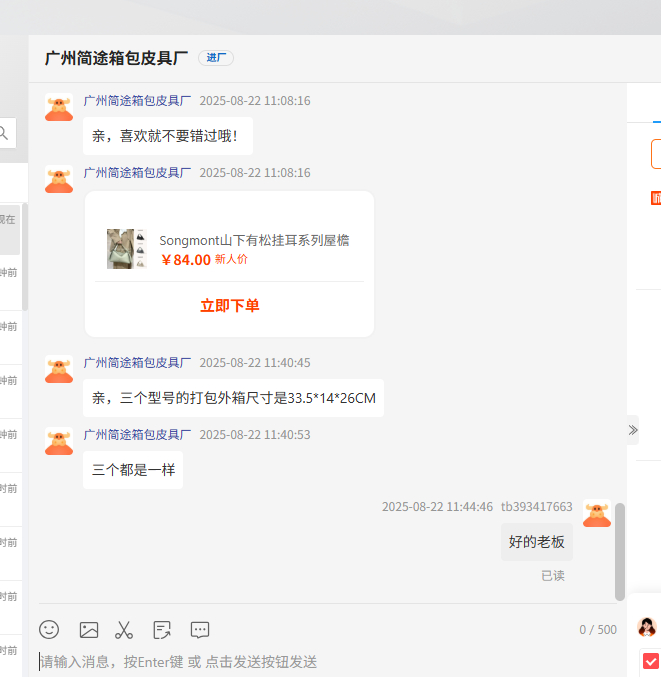Click the chat window vertical scrollbar
Image resolution: width=661 pixels, height=677 pixels.
point(620,550)
